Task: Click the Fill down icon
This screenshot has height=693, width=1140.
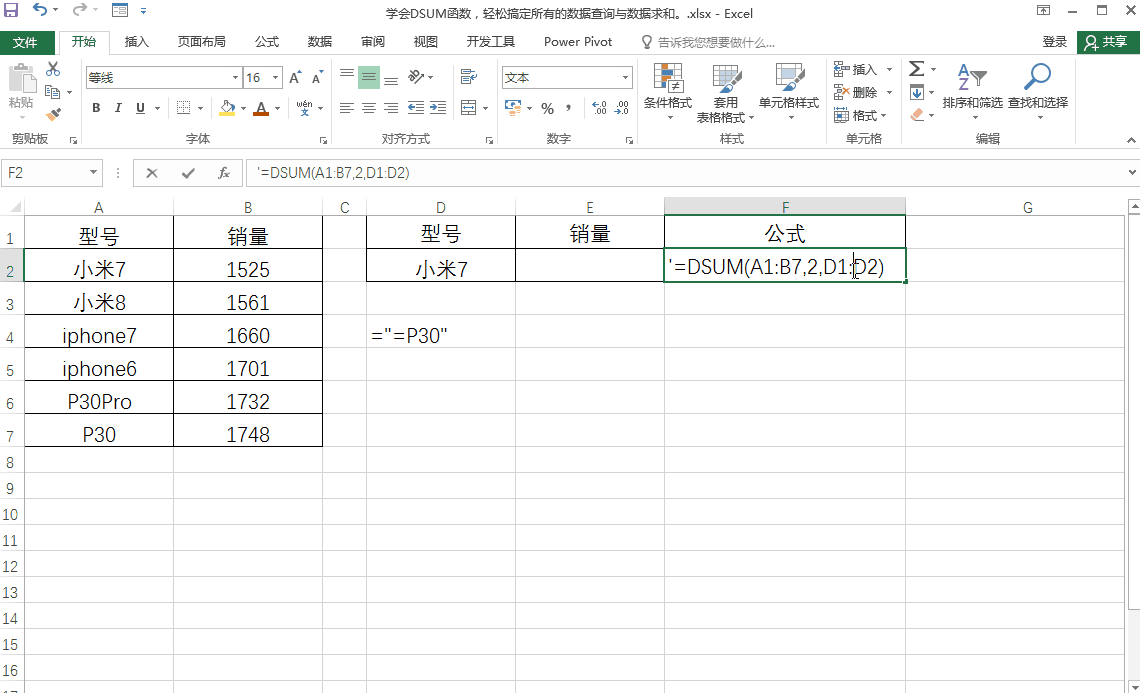Action: pos(917,92)
